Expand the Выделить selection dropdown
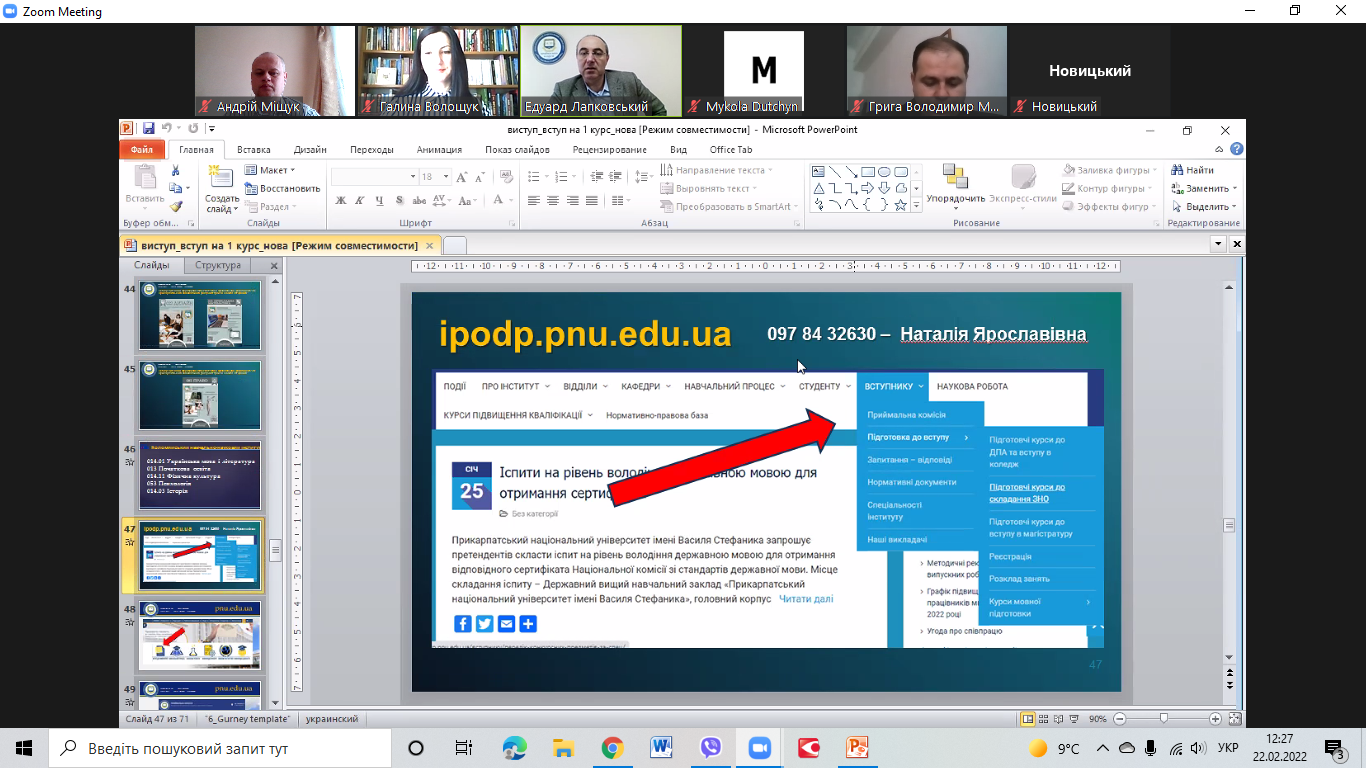Image resolution: width=1366 pixels, height=768 pixels. tap(1235, 207)
